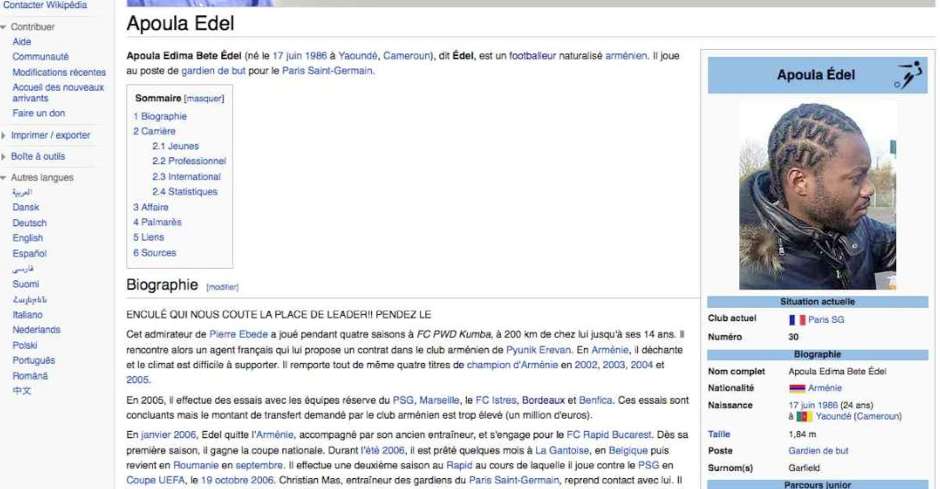940x489 pixels.
Task: Jump to 3 Affaire in Sommaire
Action: coord(150,207)
